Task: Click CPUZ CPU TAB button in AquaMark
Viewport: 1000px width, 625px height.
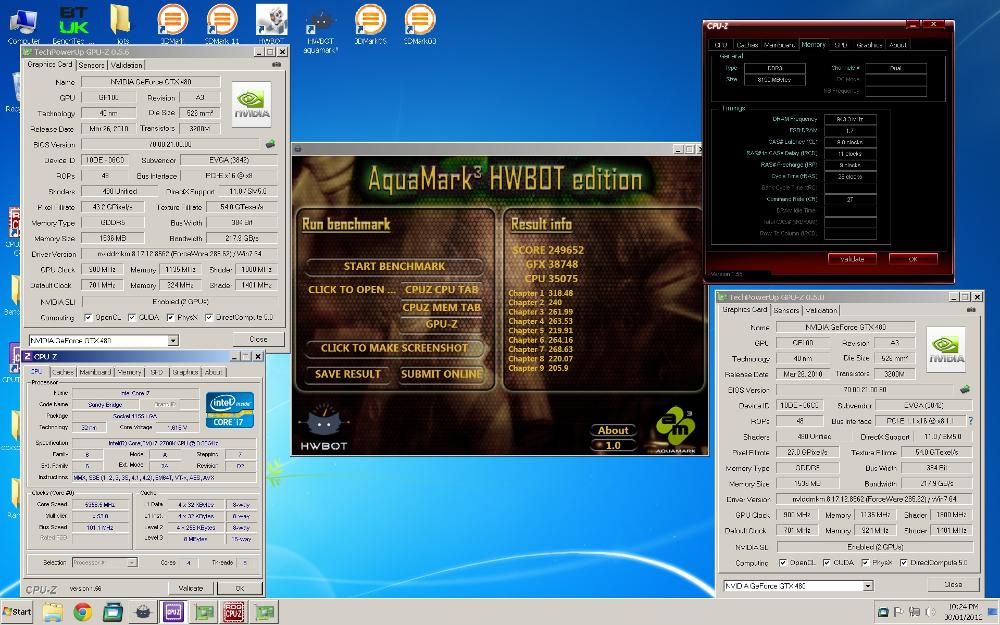Action: click(441, 290)
